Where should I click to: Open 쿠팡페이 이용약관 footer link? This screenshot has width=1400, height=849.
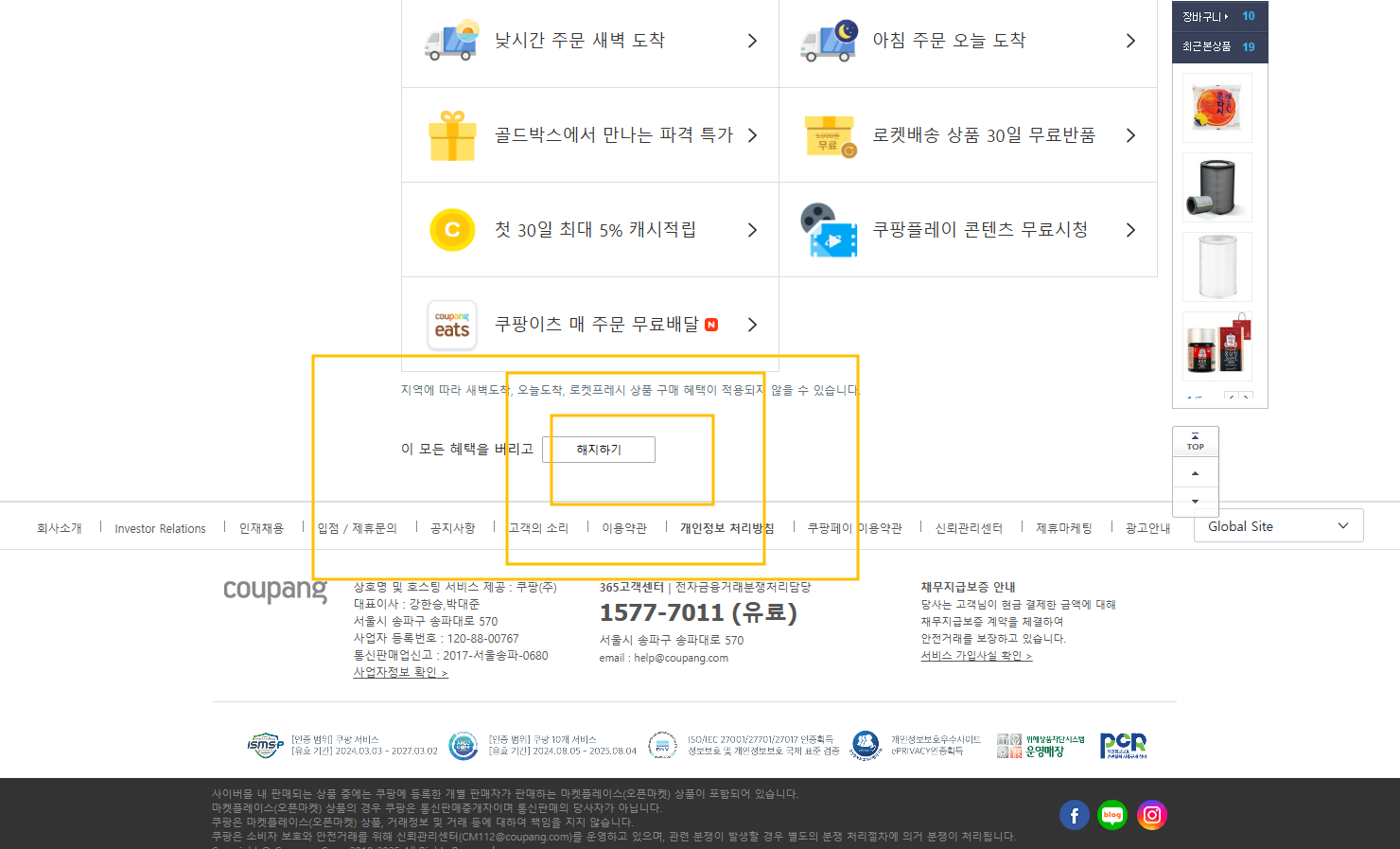pos(855,528)
